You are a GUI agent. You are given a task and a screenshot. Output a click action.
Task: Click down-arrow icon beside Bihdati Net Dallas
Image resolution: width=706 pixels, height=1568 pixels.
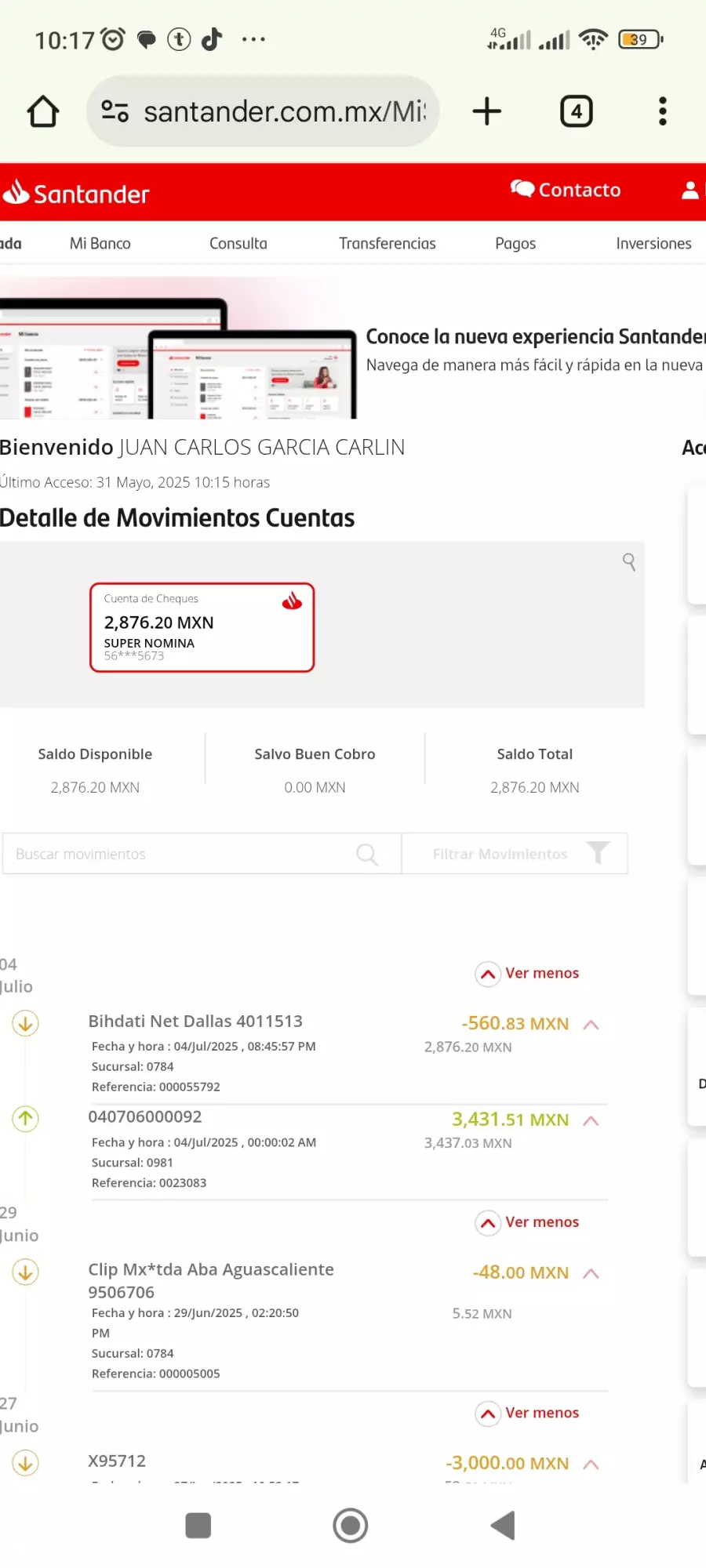coord(25,1023)
